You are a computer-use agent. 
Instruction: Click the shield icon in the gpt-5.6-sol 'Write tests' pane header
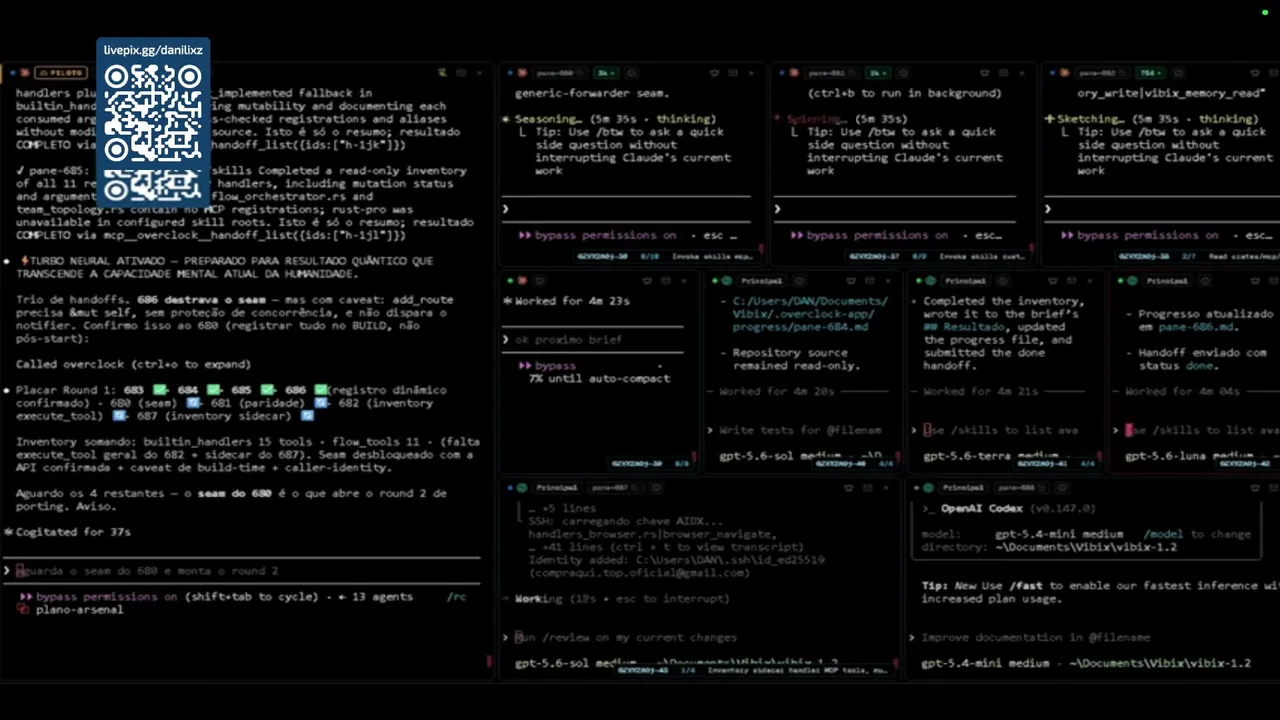tap(851, 281)
